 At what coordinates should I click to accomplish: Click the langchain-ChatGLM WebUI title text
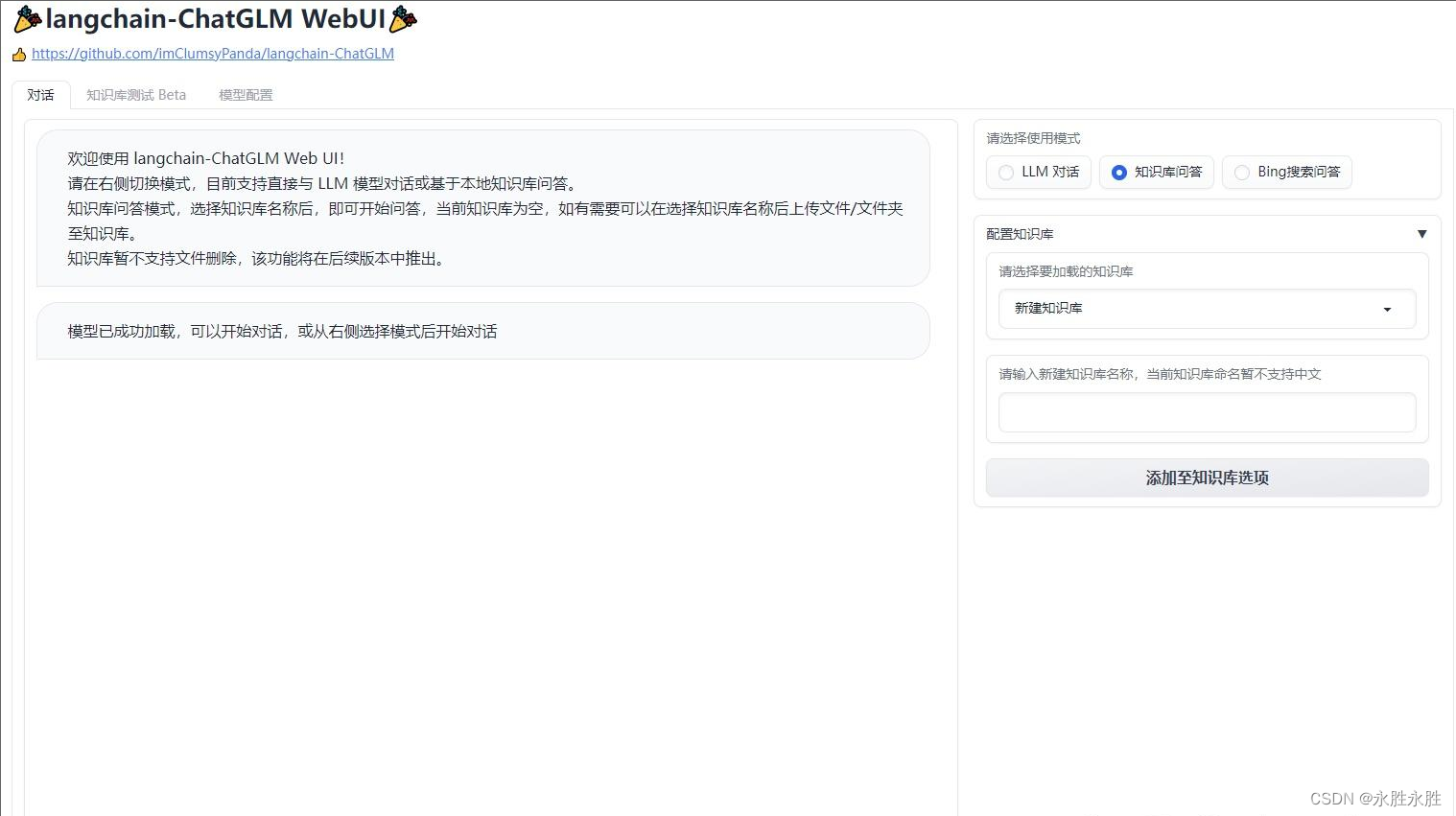(216, 19)
